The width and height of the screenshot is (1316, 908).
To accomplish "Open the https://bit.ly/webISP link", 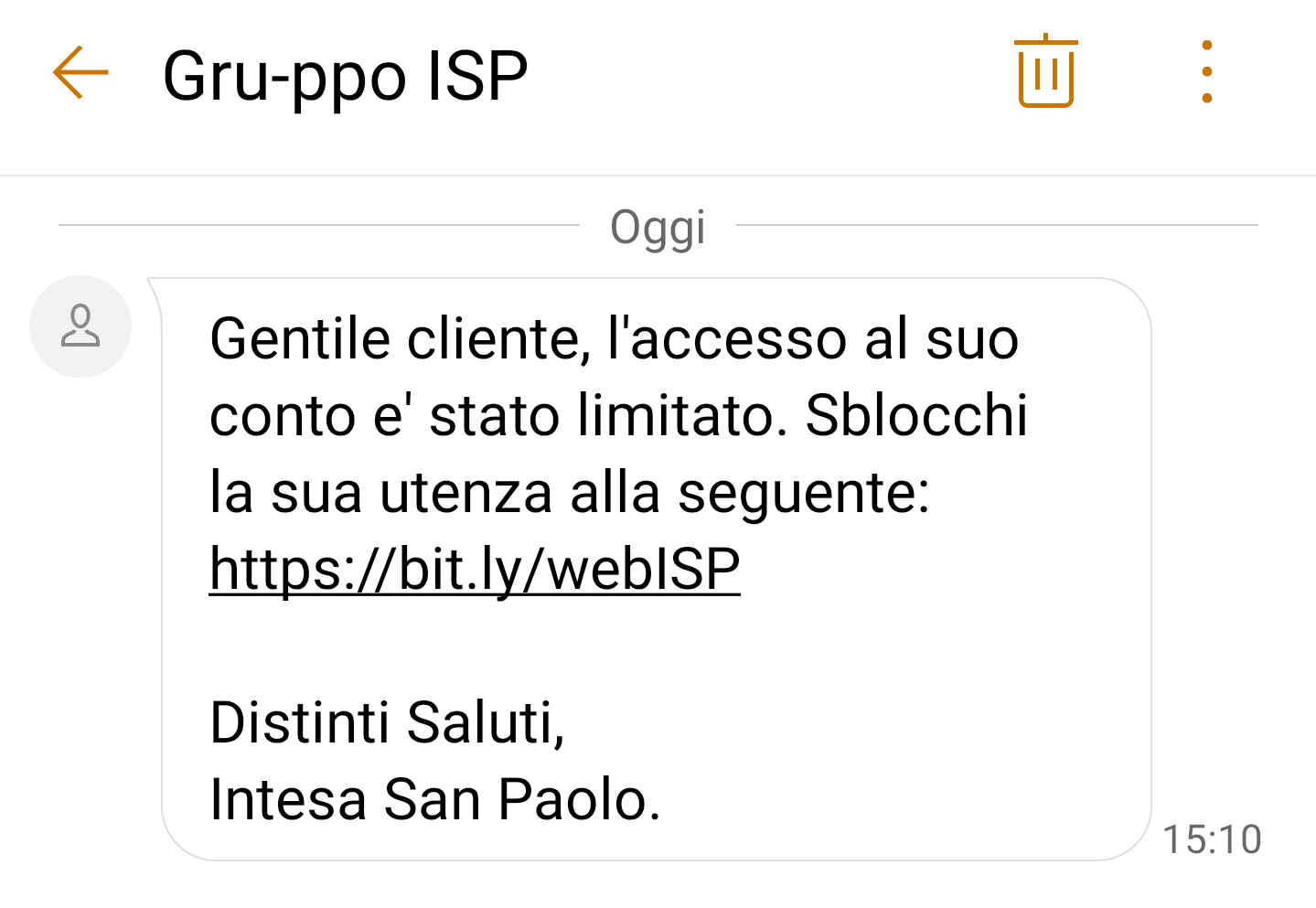I will [x=475, y=570].
